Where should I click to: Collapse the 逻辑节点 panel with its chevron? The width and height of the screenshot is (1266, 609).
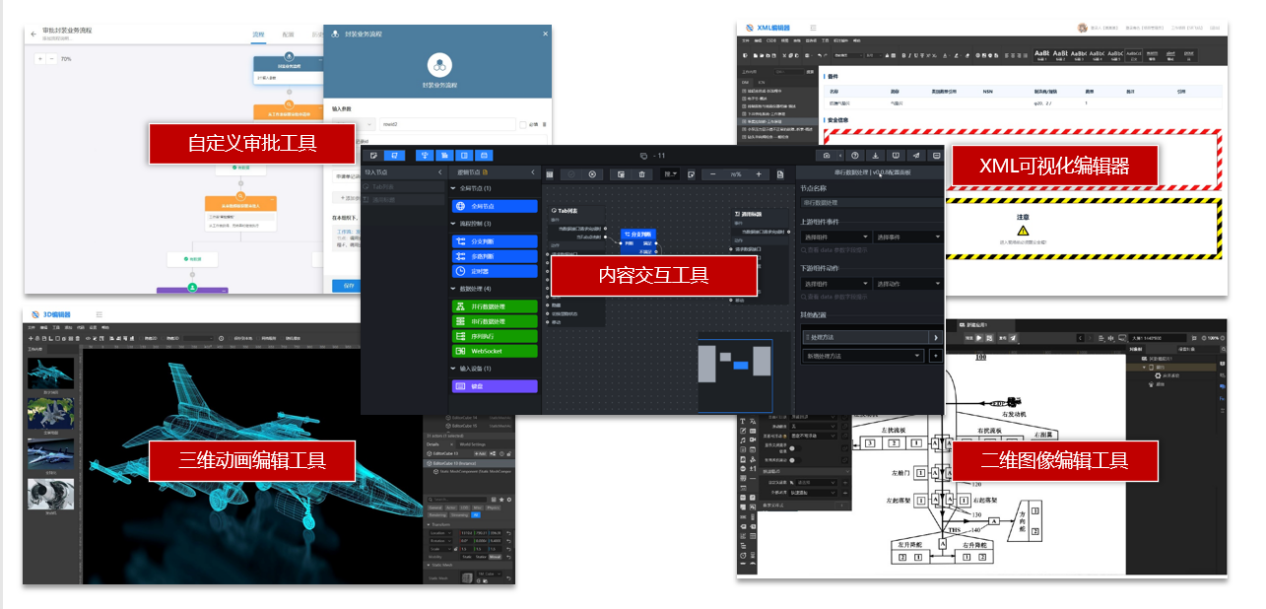[x=533, y=173]
